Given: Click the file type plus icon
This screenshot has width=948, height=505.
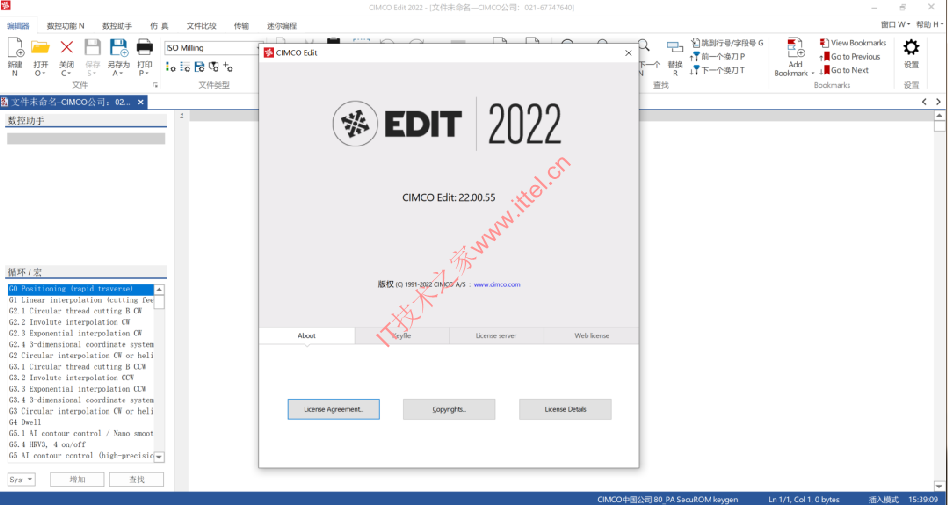Looking at the screenshot, I should [x=227, y=67].
